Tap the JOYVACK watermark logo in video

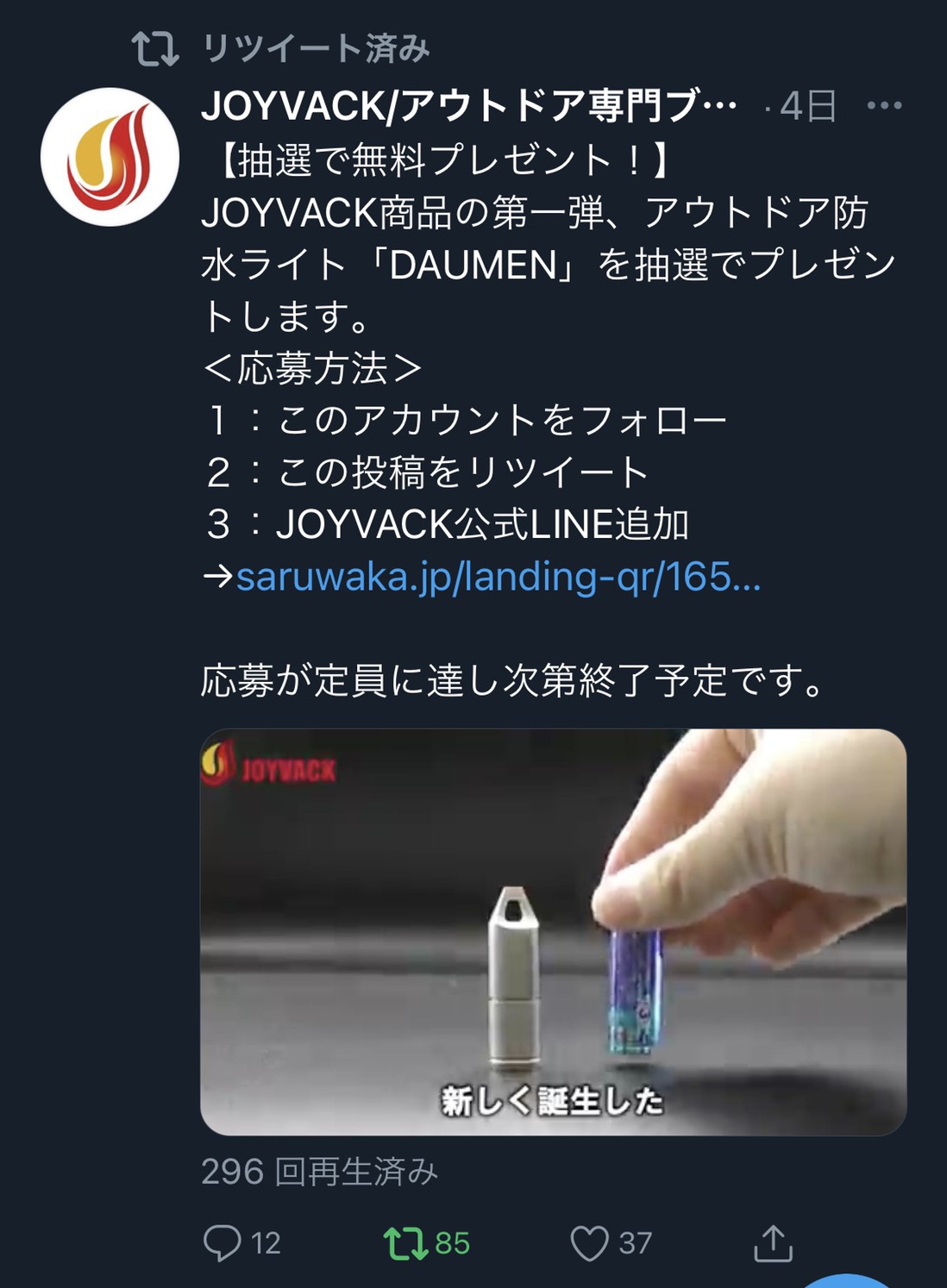268,765
